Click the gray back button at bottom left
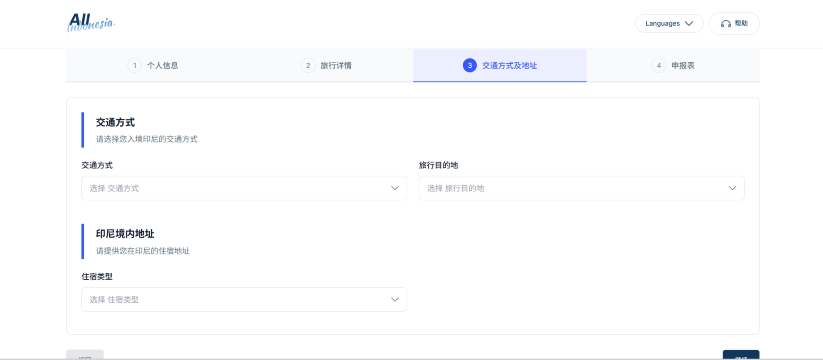 click(x=85, y=355)
